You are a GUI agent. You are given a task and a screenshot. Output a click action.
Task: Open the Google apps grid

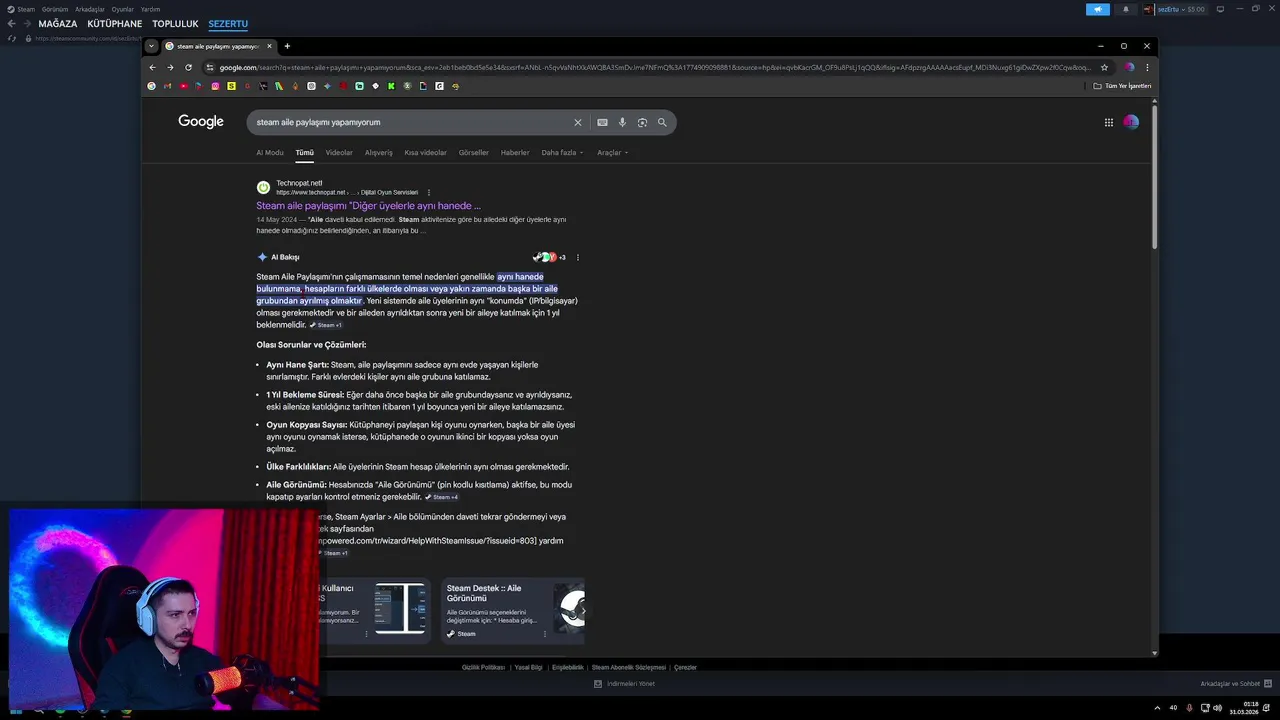1109,122
